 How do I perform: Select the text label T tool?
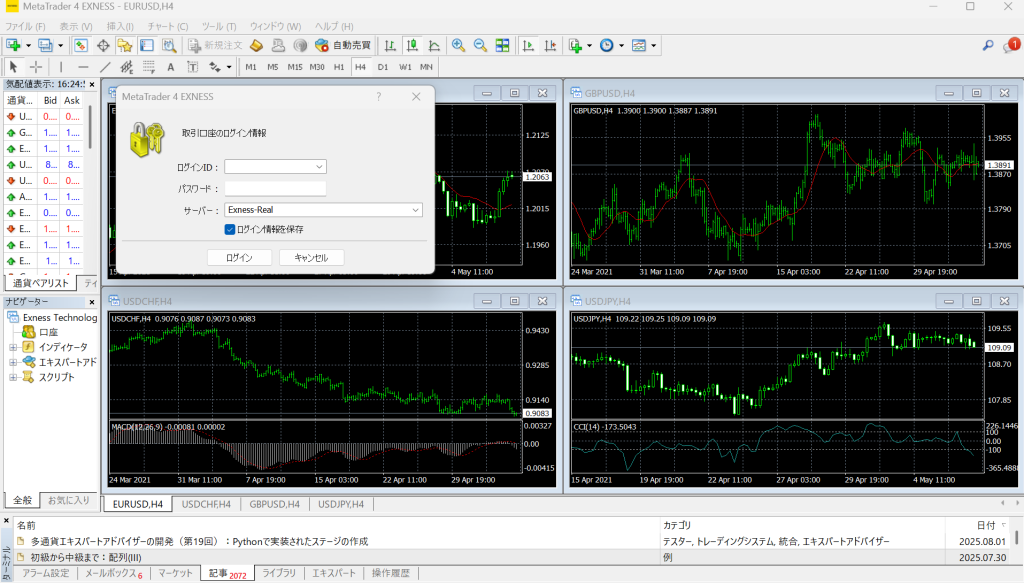pyautogui.click(x=193, y=67)
